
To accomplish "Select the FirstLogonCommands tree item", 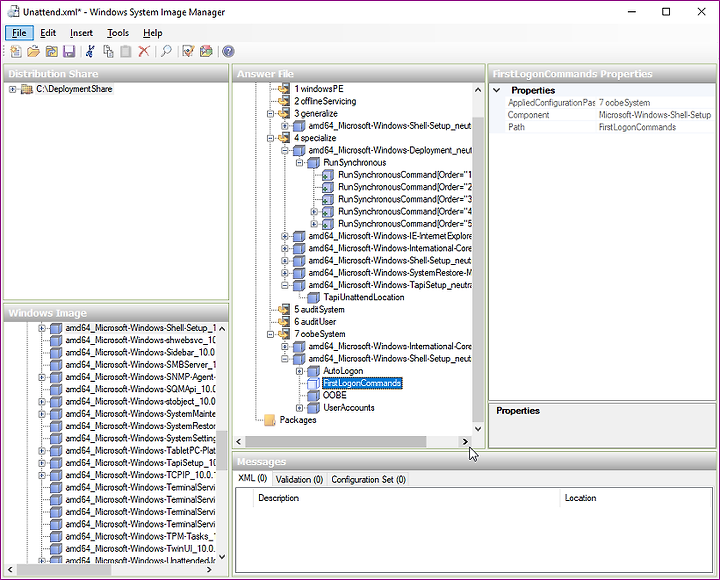I will coord(362,383).
